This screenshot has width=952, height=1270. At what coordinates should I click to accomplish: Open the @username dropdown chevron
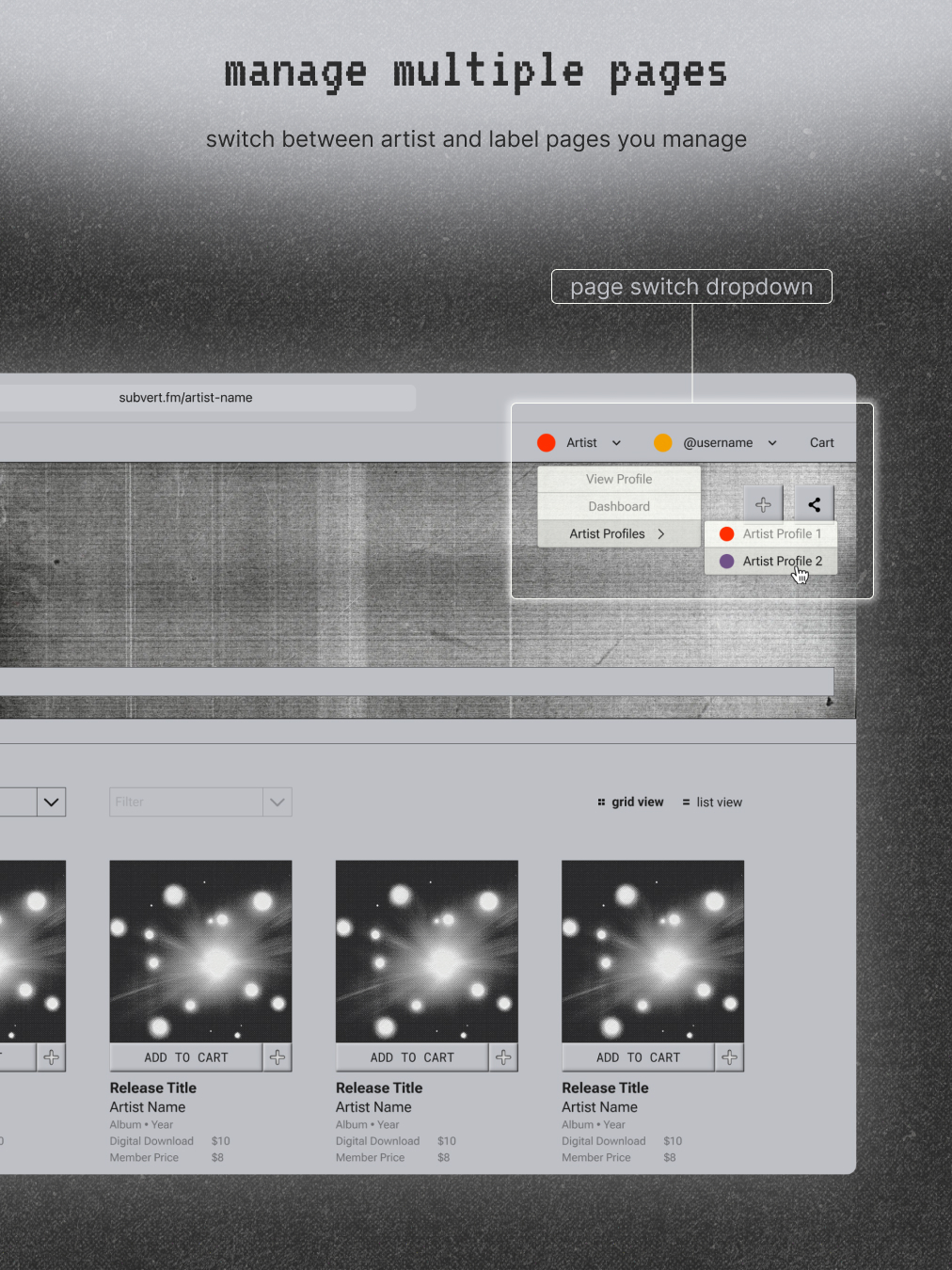[772, 443]
